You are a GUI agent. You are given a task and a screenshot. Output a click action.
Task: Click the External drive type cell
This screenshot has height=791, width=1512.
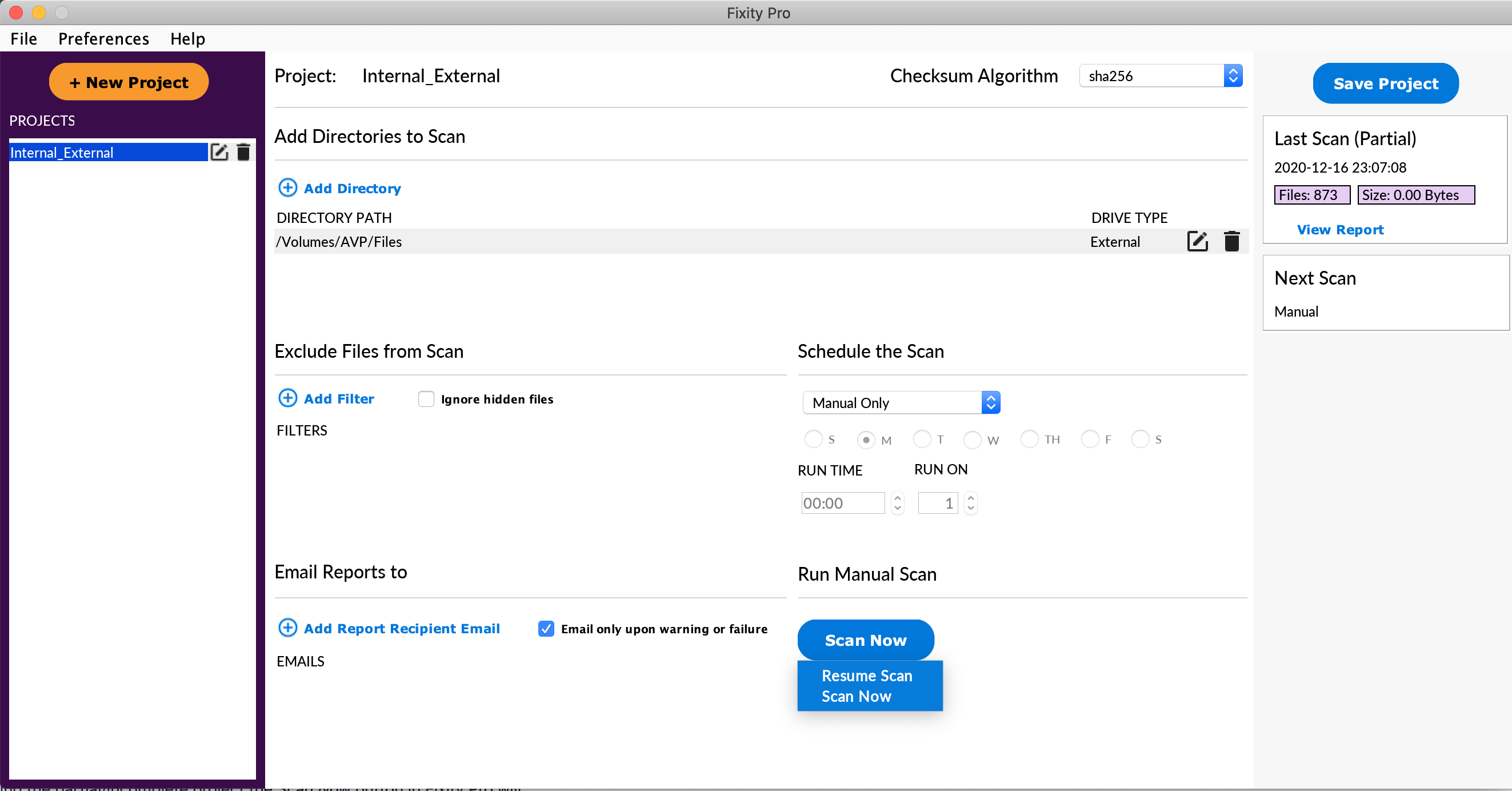tap(1115, 242)
